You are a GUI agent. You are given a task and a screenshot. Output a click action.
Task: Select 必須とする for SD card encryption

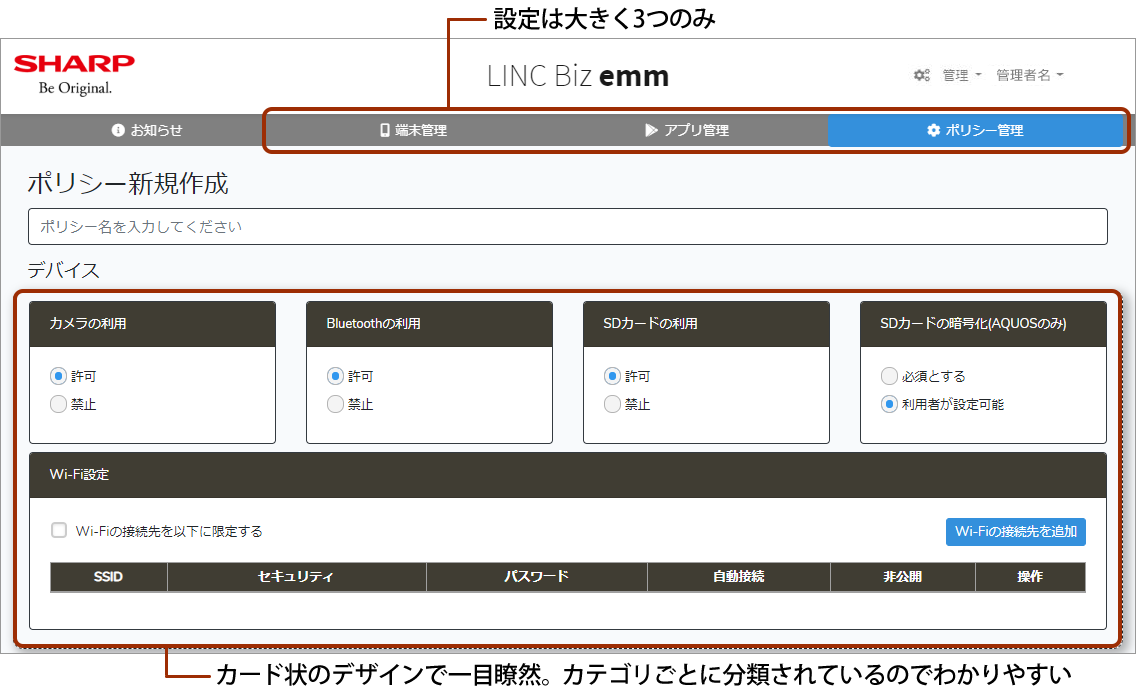click(x=889, y=376)
